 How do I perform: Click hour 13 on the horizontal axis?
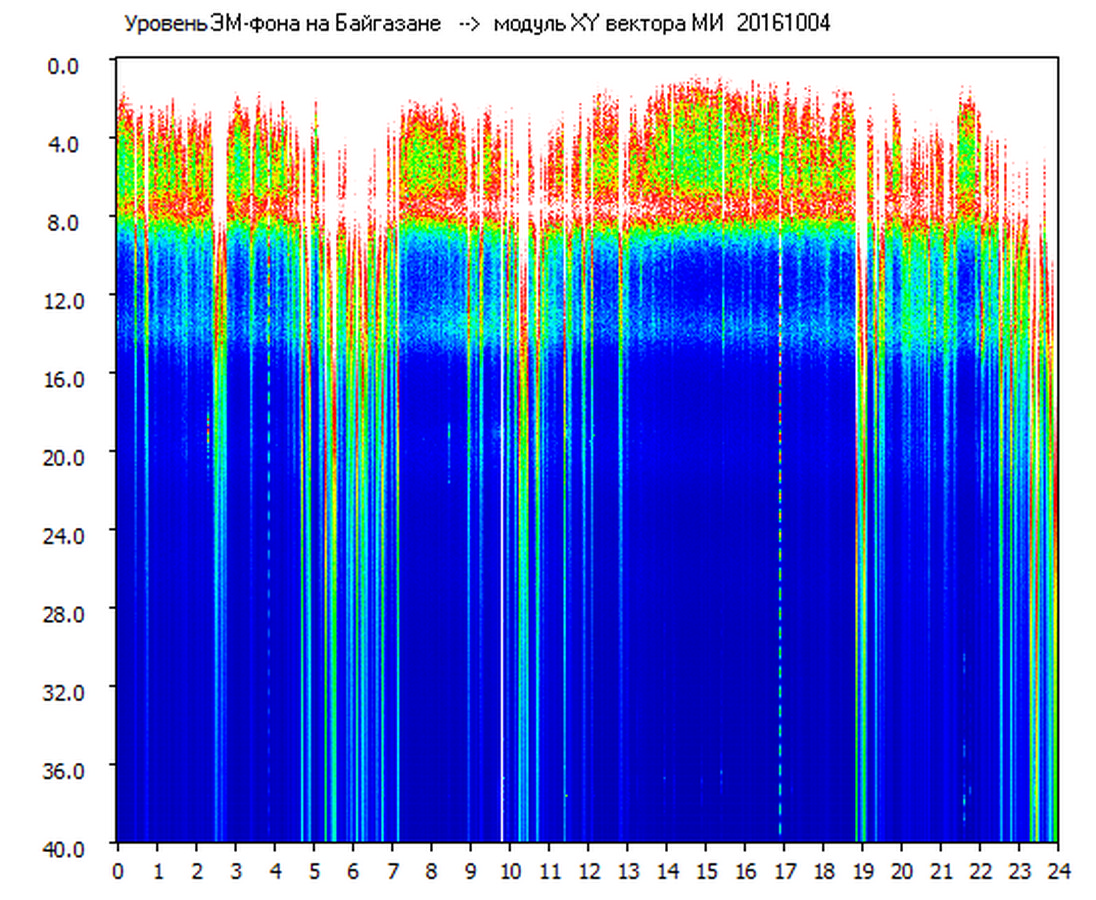pyautogui.click(x=627, y=871)
